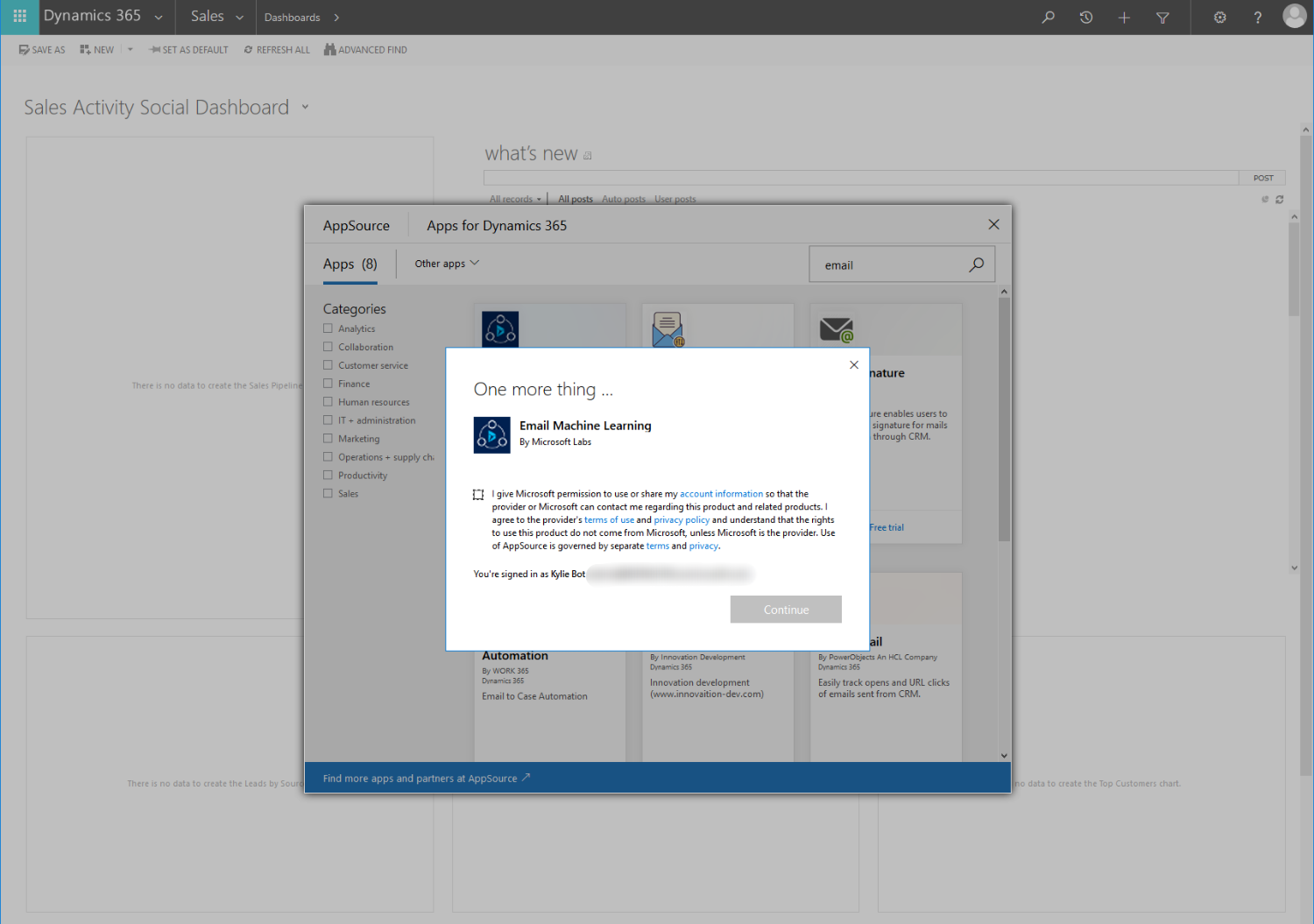Check the Sales category checkbox

[x=328, y=494]
